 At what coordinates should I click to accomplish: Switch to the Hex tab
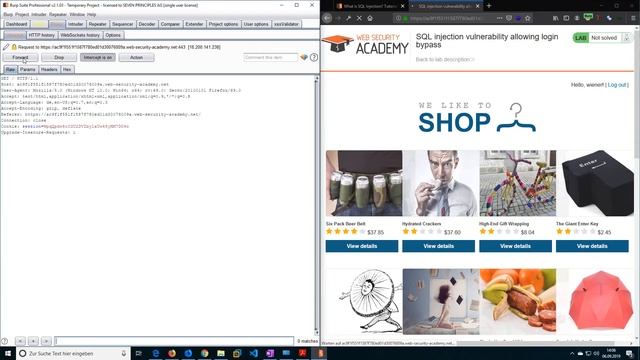pos(67,69)
